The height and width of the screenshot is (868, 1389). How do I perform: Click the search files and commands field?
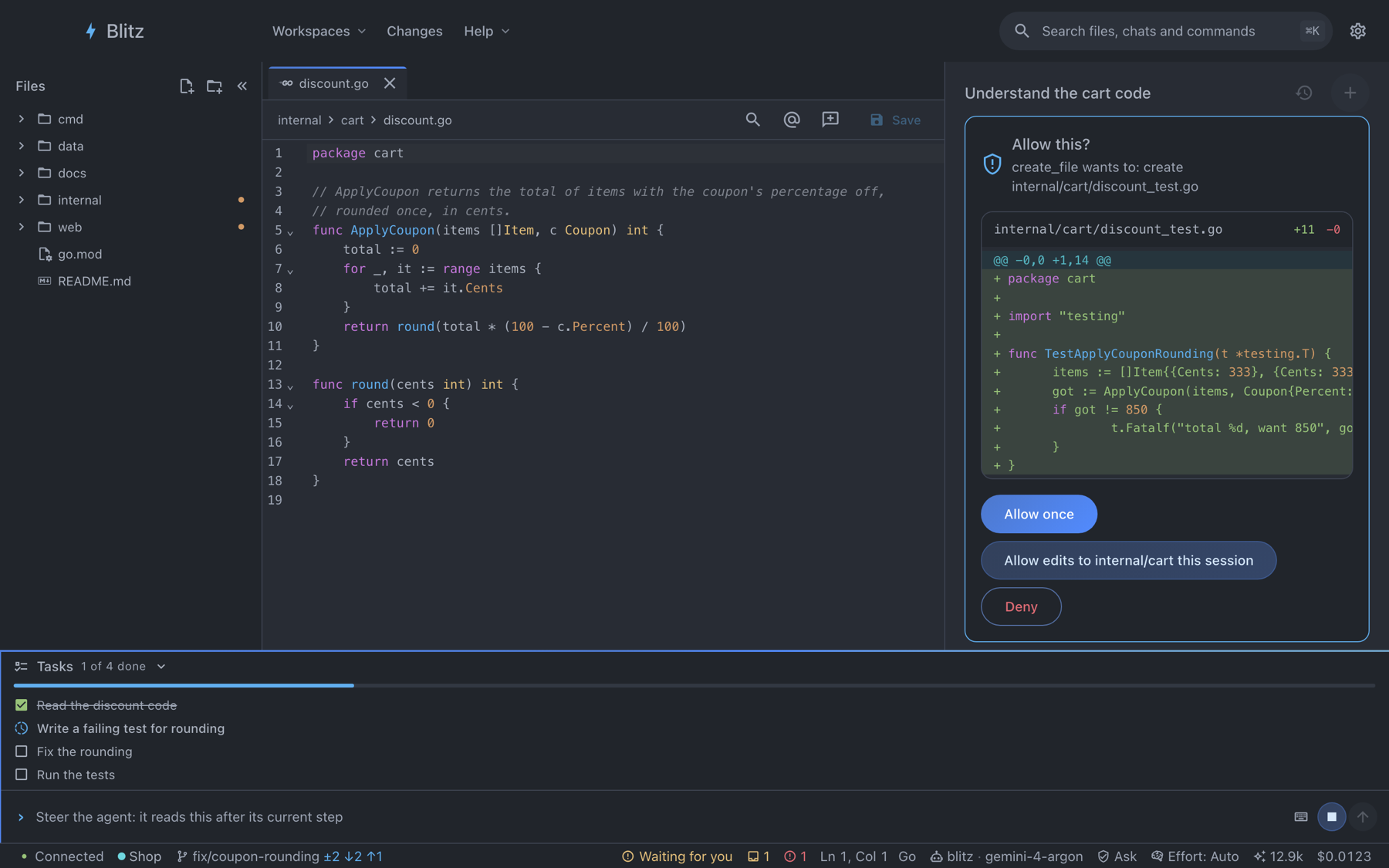point(1165,31)
